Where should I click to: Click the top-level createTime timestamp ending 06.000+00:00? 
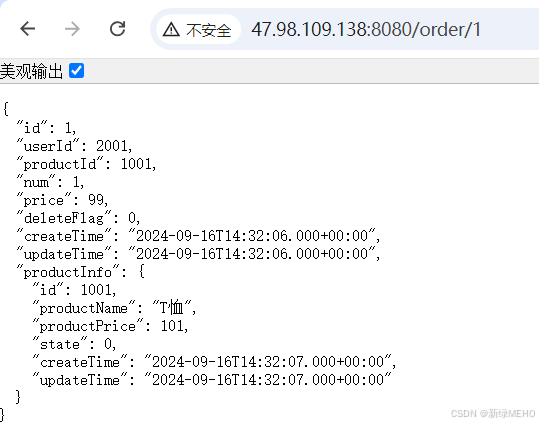[252, 236]
